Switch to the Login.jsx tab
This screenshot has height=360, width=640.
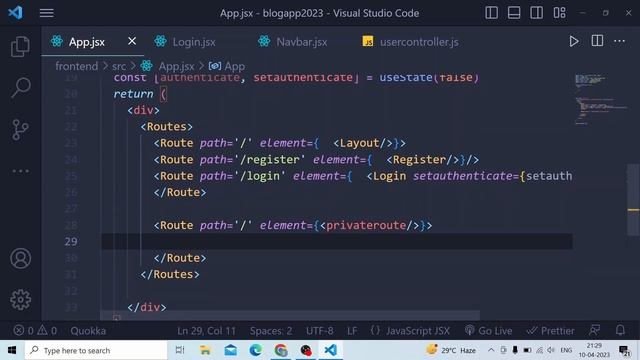194,42
